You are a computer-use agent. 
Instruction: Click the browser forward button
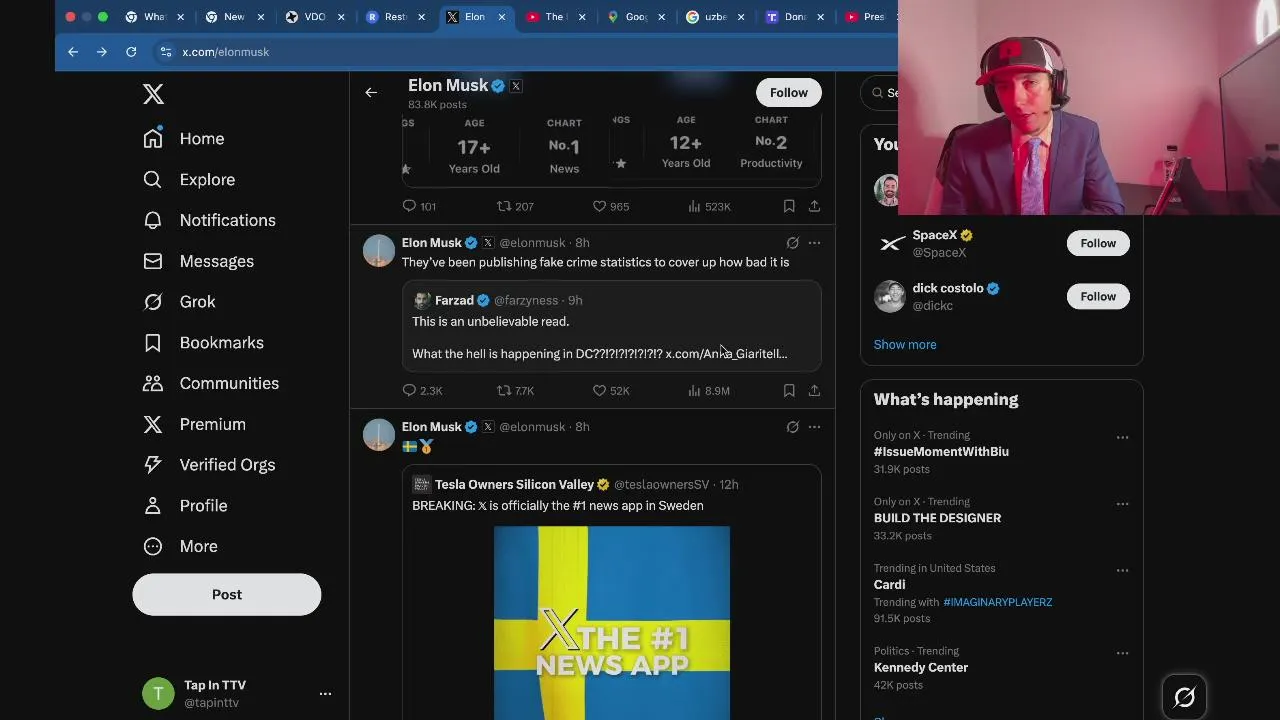coord(101,52)
